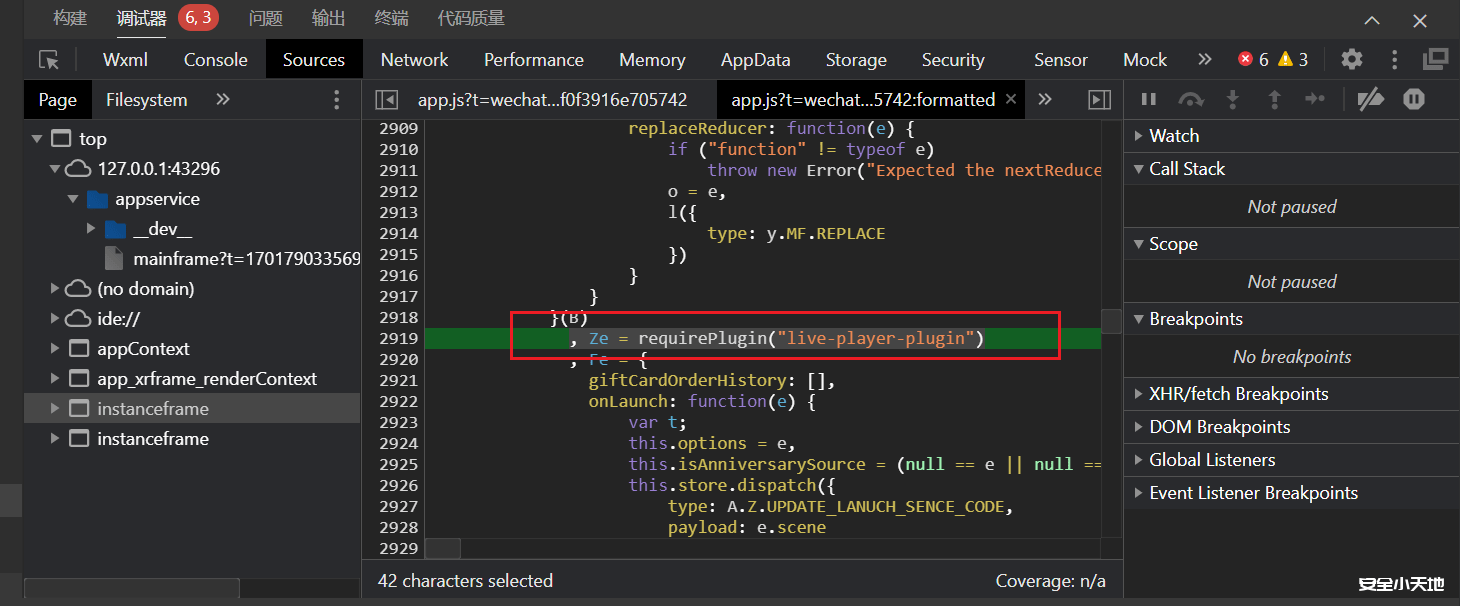Click line number 2919 gutter

398,339
